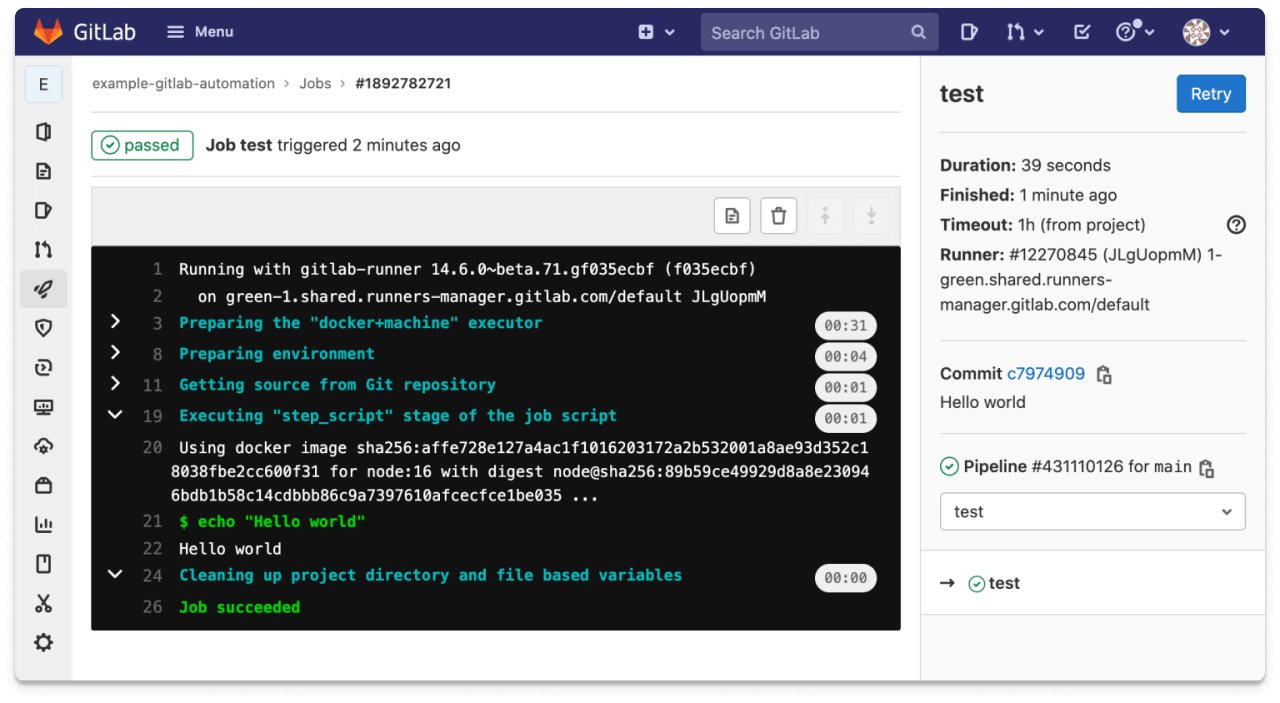Open the Issues icon in top bar
Screen dimensions: 1280x703
[968, 32]
